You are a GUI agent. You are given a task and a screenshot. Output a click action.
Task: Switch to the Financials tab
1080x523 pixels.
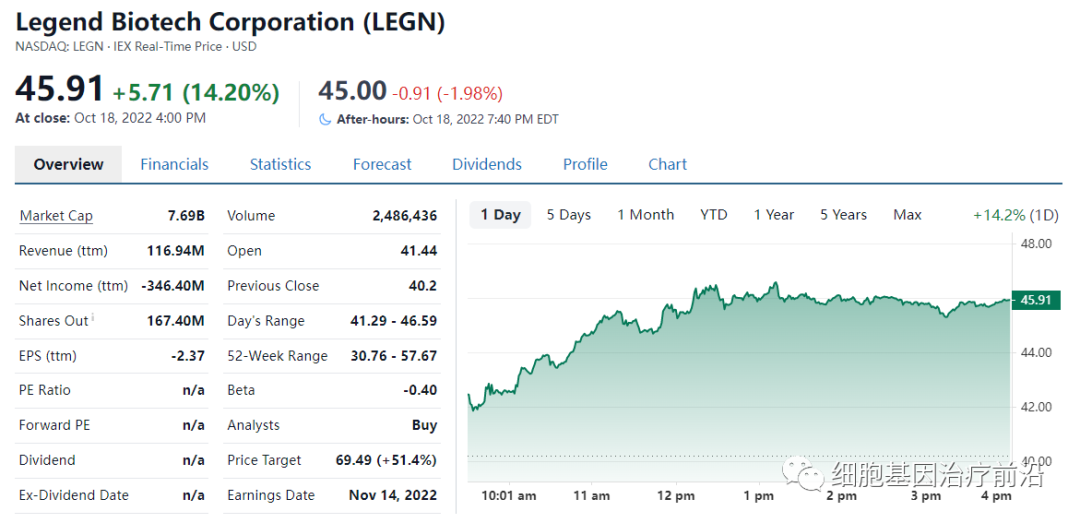pyautogui.click(x=174, y=164)
